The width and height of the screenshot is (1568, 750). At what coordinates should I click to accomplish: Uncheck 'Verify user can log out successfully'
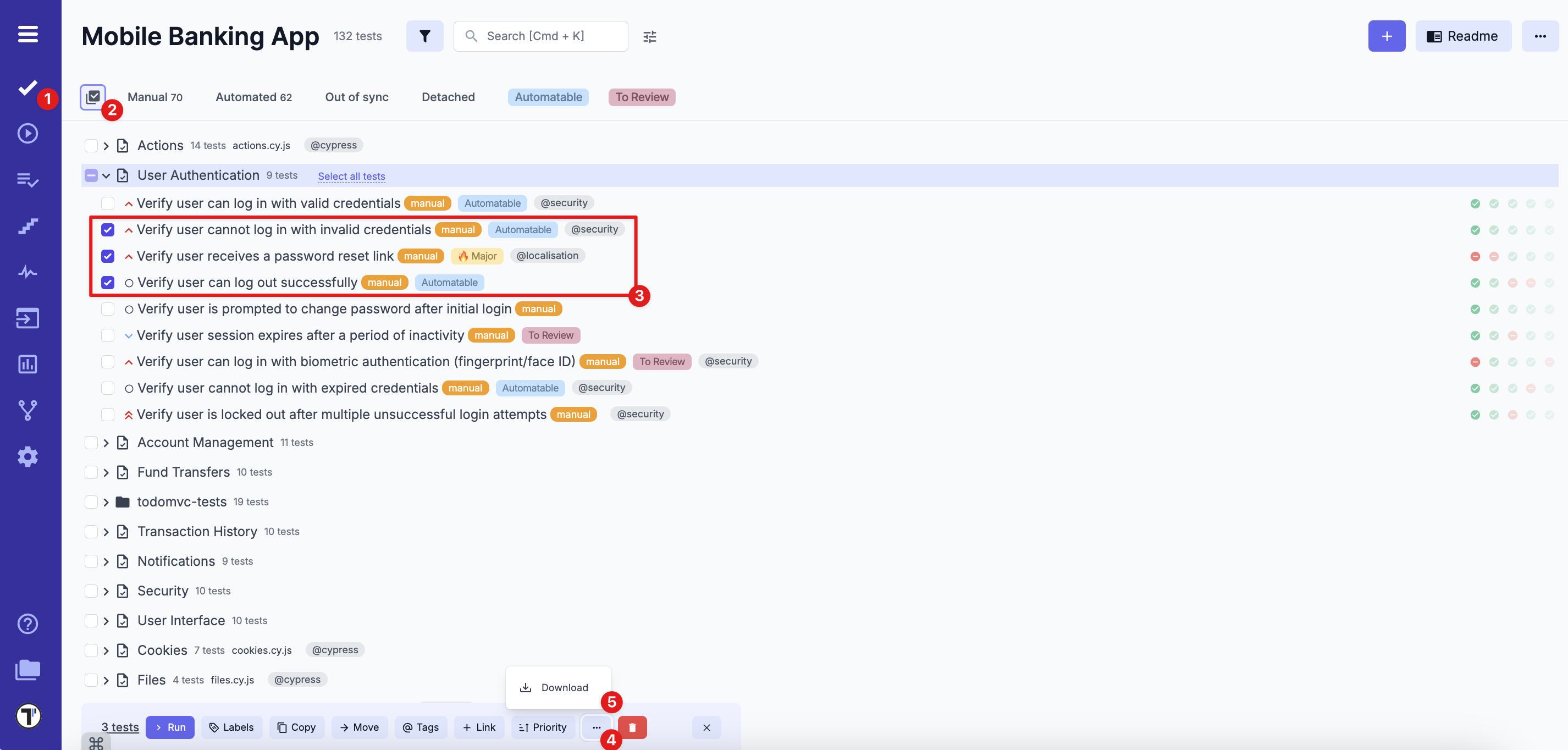pyautogui.click(x=108, y=283)
